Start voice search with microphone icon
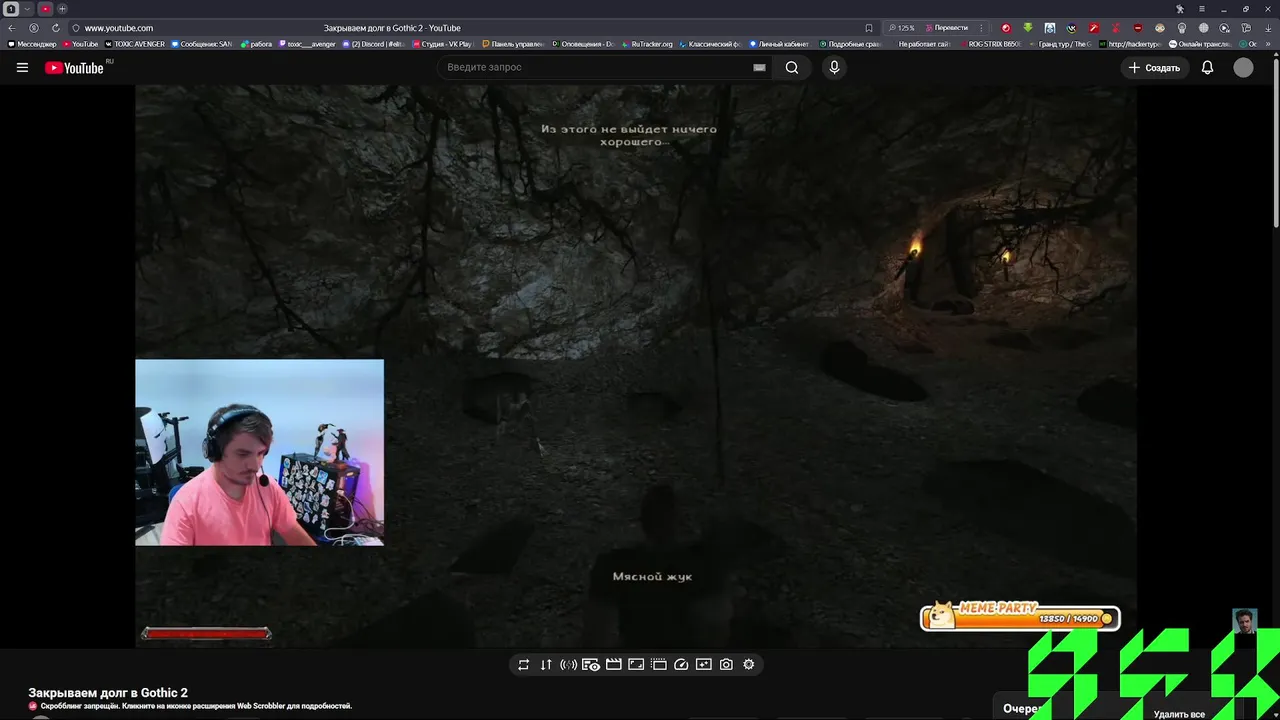Viewport: 1280px width, 720px height. click(834, 67)
